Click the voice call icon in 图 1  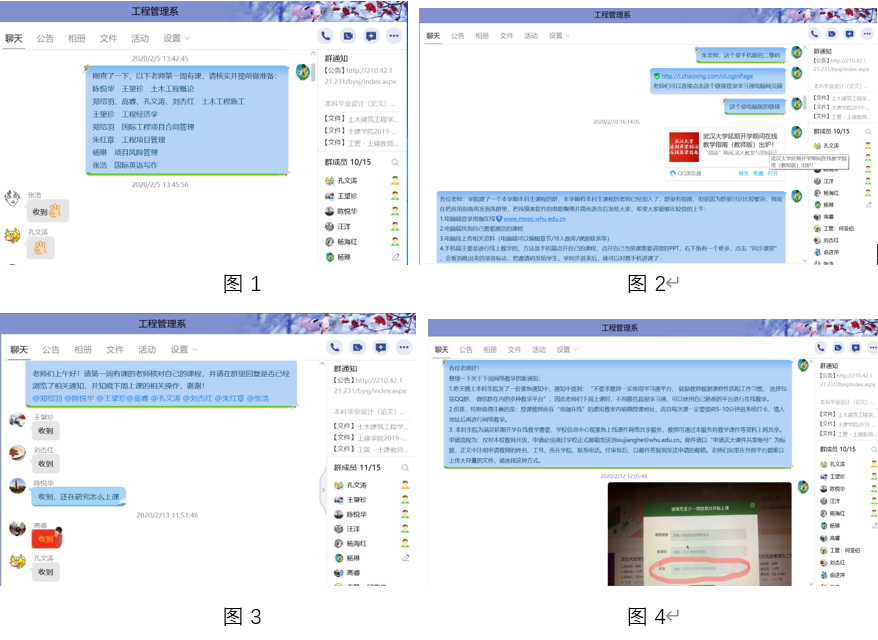tap(326, 36)
